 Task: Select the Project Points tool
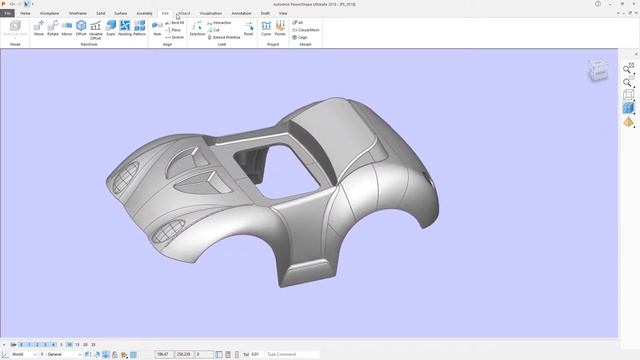pyautogui.click(x=280, y=28)
